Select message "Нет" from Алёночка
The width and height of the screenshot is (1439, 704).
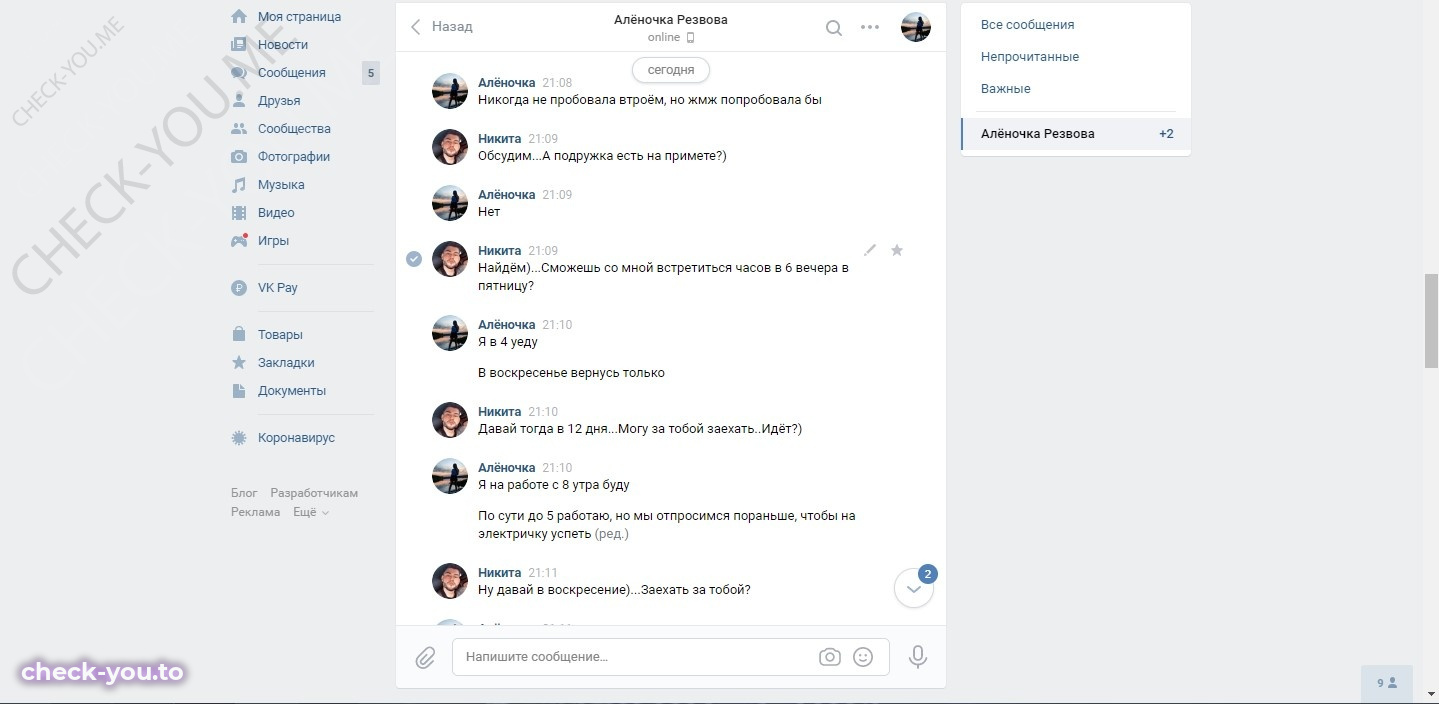(x=489, y=212)
